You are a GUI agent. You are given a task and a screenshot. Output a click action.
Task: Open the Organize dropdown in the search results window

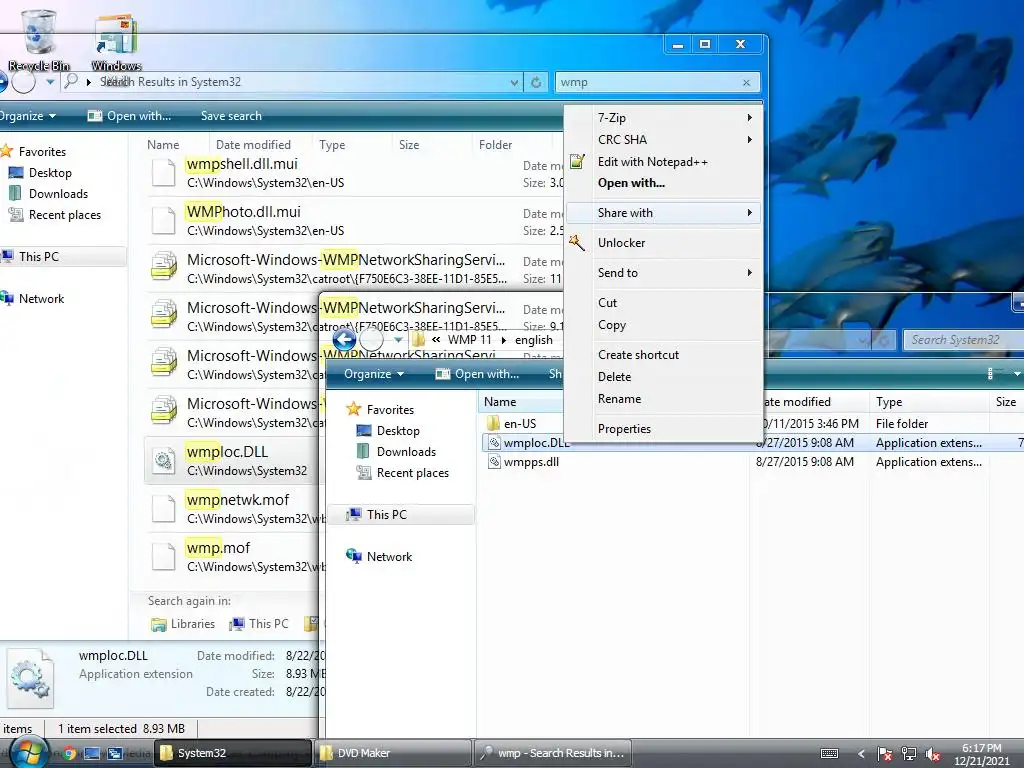(x=27, y=116)
